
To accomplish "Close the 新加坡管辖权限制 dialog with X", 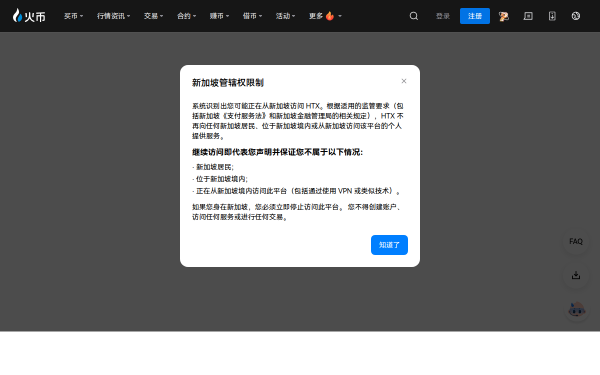I will tap(404, 81).
